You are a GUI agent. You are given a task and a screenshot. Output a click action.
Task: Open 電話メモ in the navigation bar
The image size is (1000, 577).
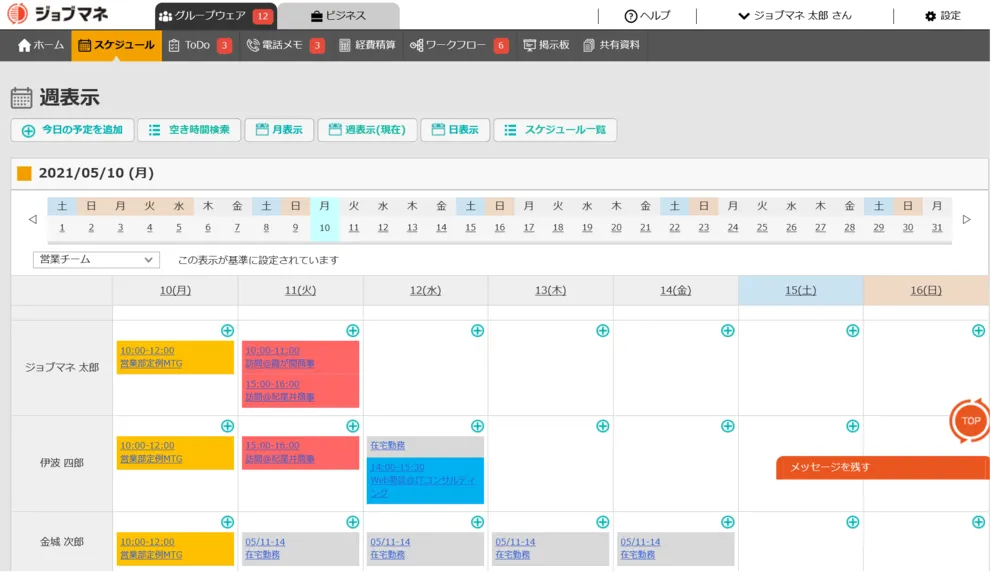pyautogui.click(x=285, y=45)
